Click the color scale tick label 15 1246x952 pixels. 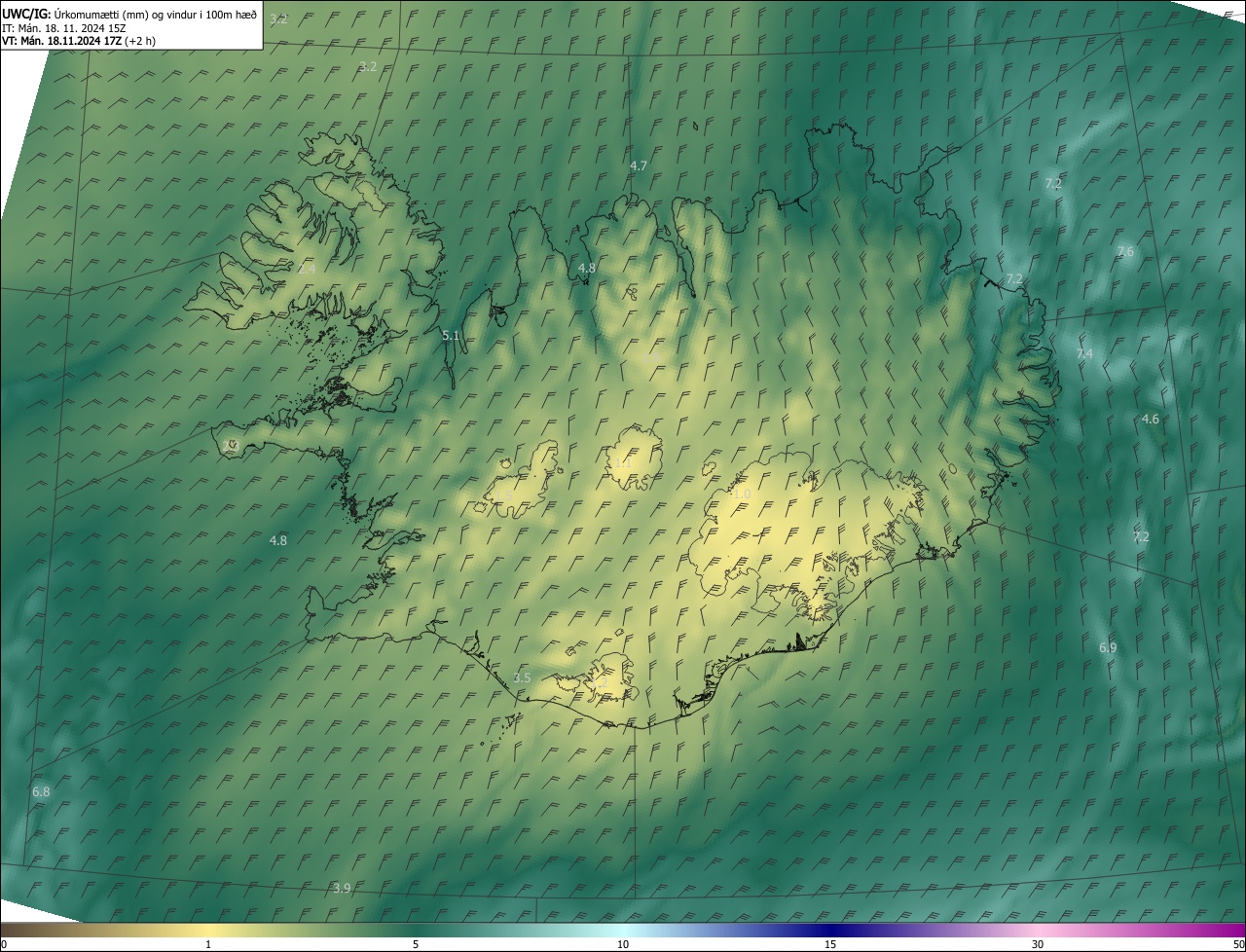click(x=830, y=945)
